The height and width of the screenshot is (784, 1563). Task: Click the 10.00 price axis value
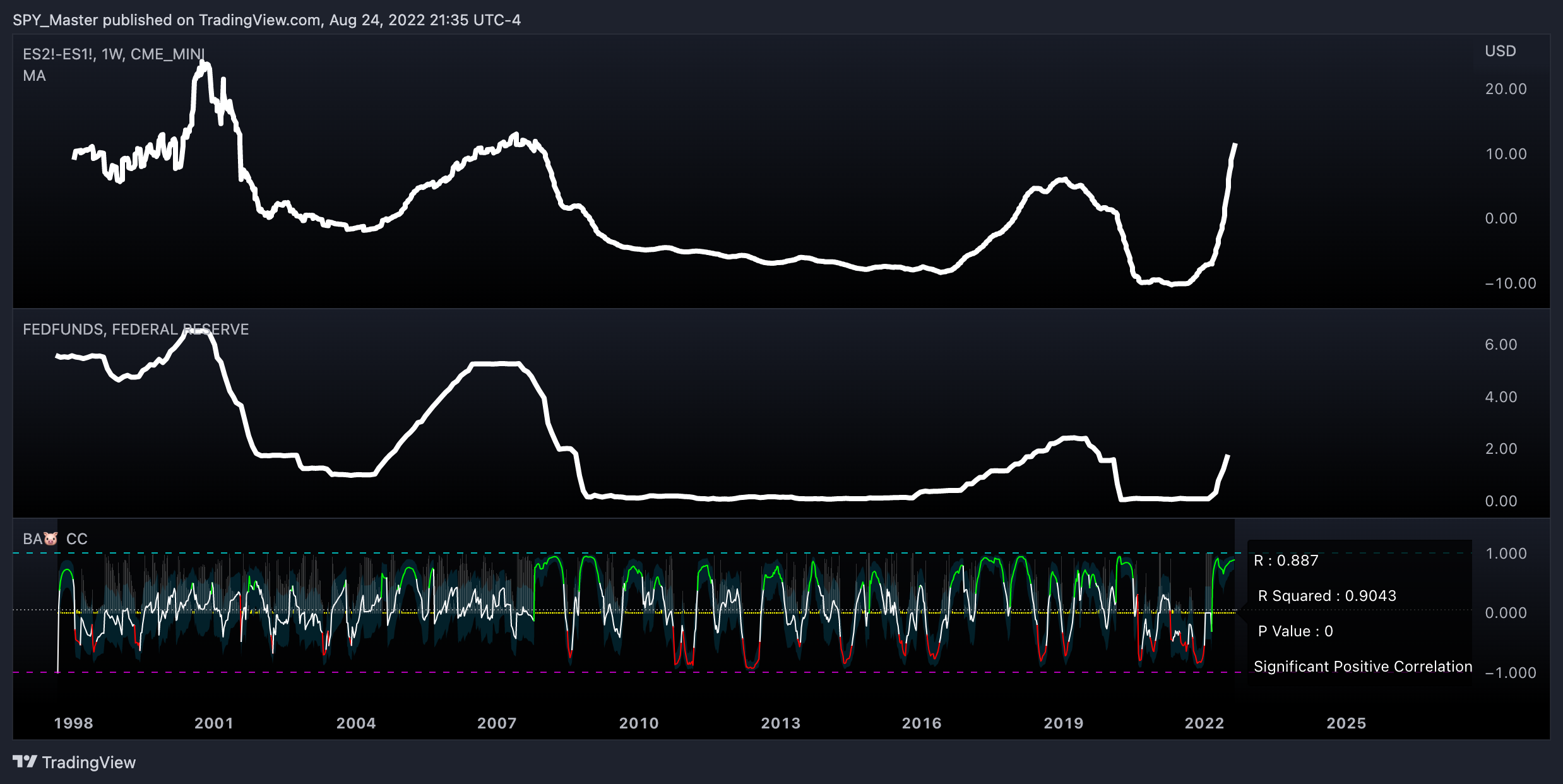coord(1506,154)
